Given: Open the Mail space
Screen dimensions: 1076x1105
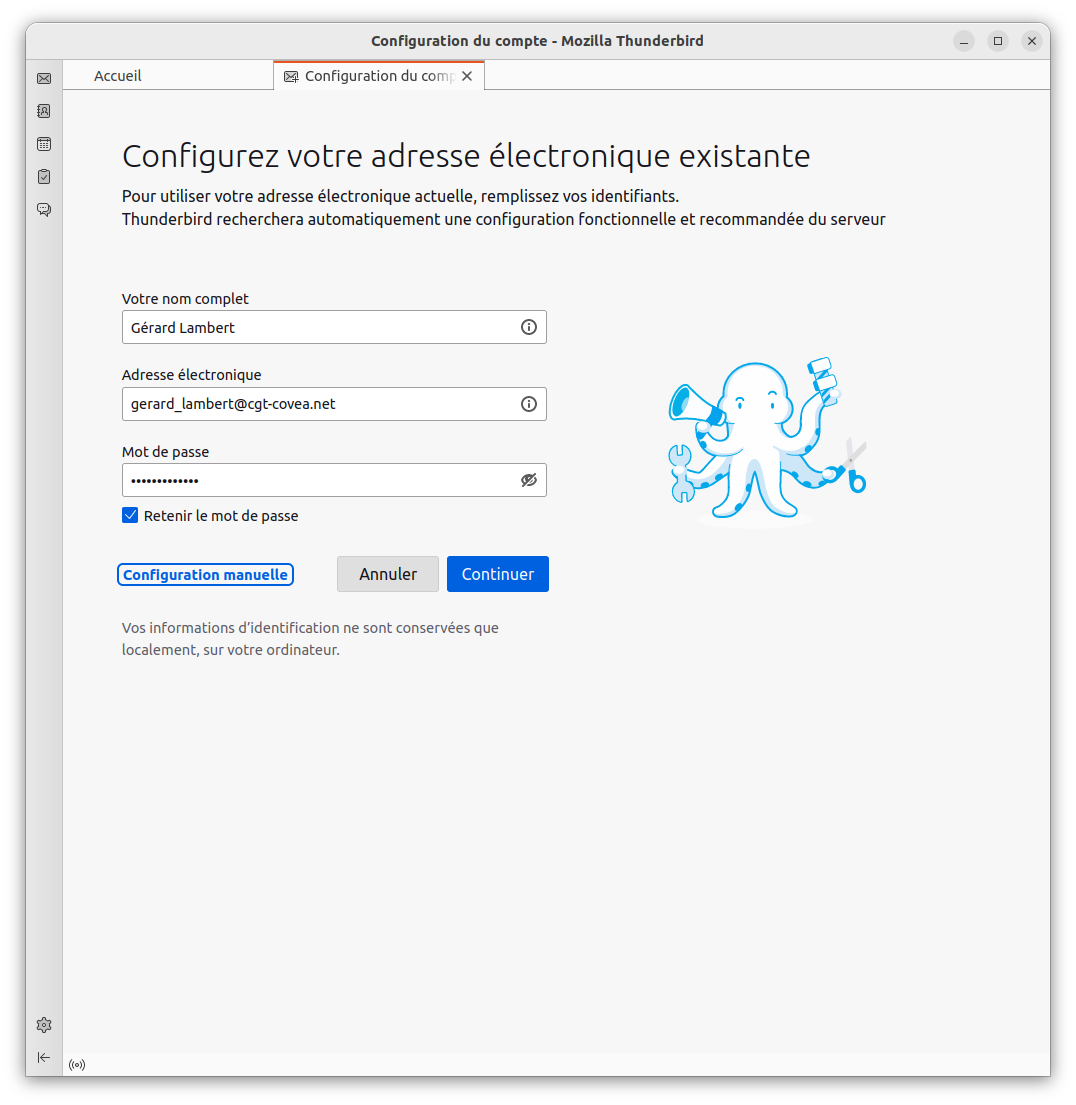Looking at the screenshot, I should (44, 78).
